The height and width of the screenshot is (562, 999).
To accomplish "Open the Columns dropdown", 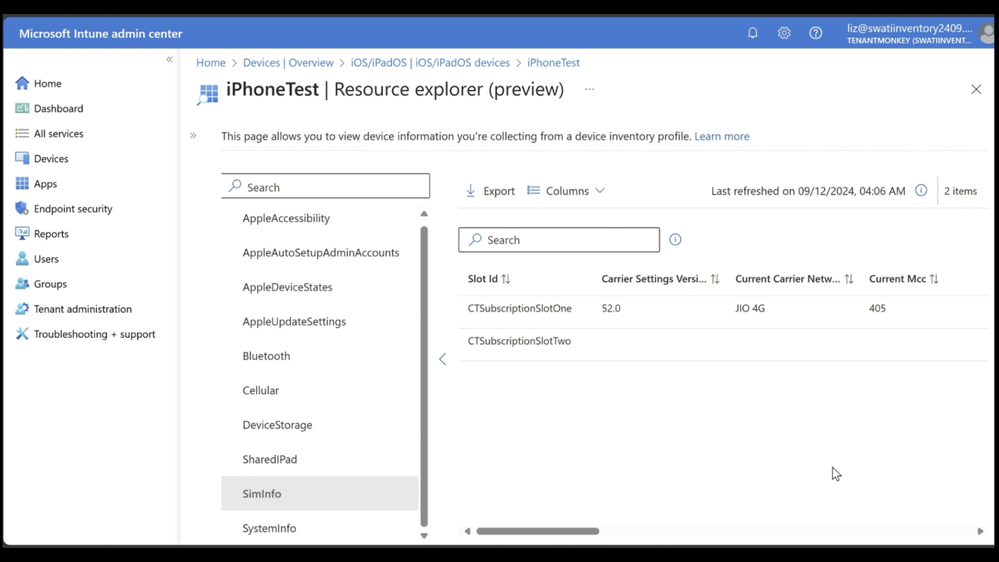I will (566, 191).
